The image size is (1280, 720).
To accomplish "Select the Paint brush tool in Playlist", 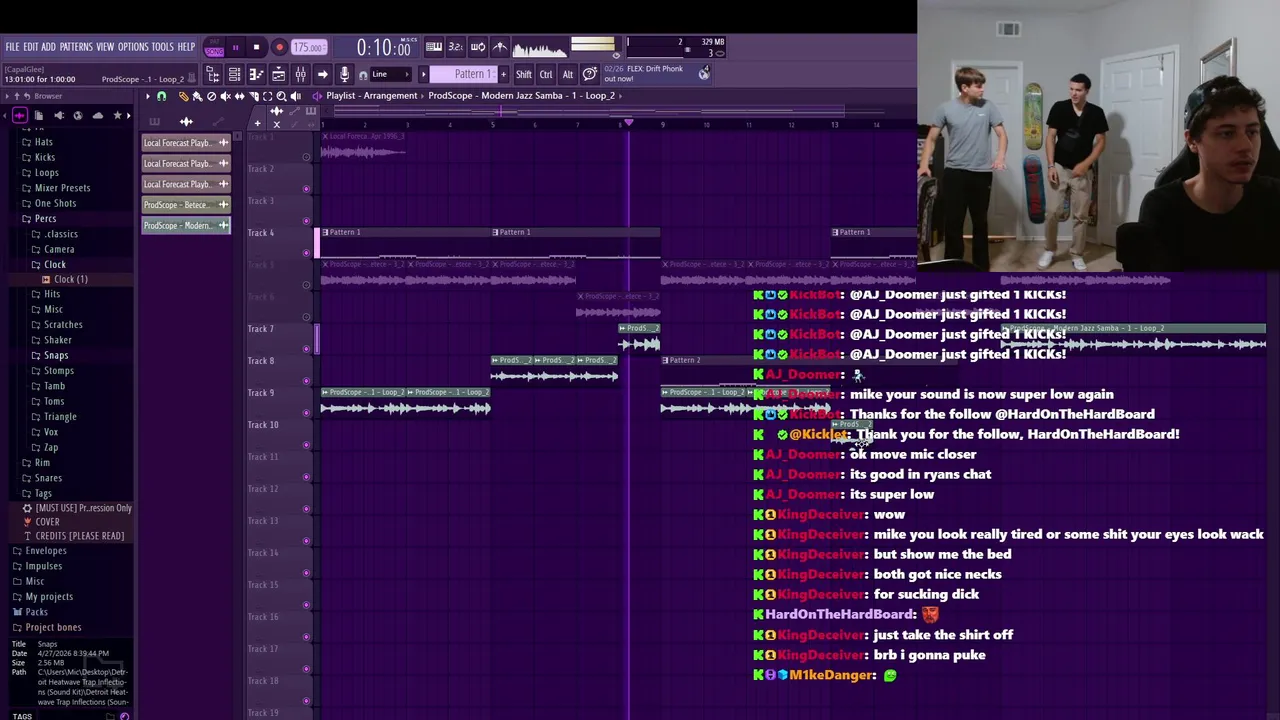I will coord(197,96).
